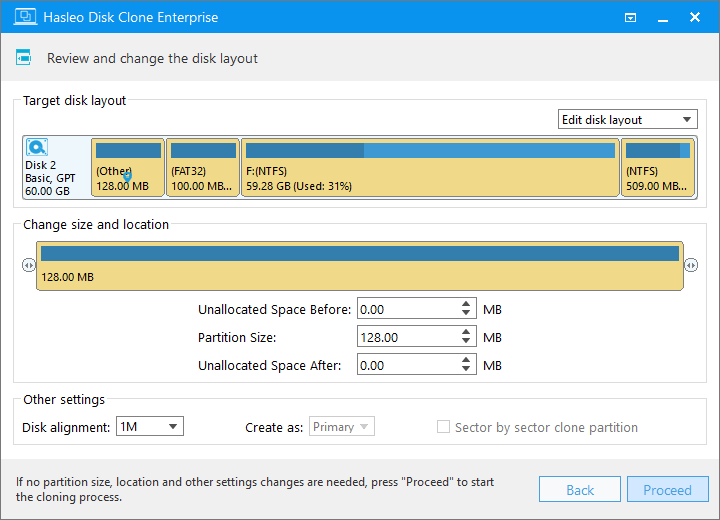
Task: Click the Hasleo Disk Clone Enterprise title text
Action: point(130,17)
